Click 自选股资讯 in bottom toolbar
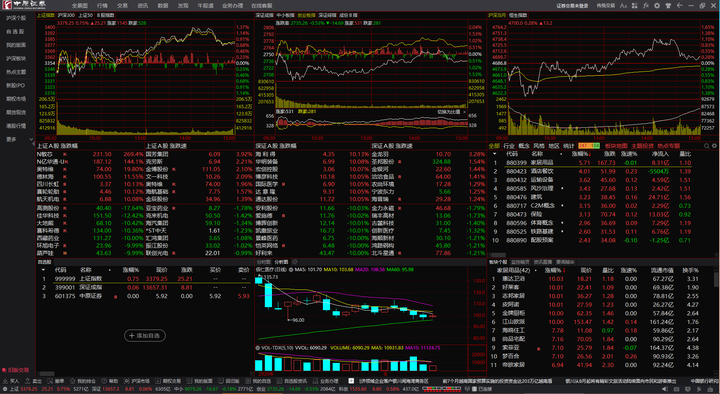 tap(292, 381)
